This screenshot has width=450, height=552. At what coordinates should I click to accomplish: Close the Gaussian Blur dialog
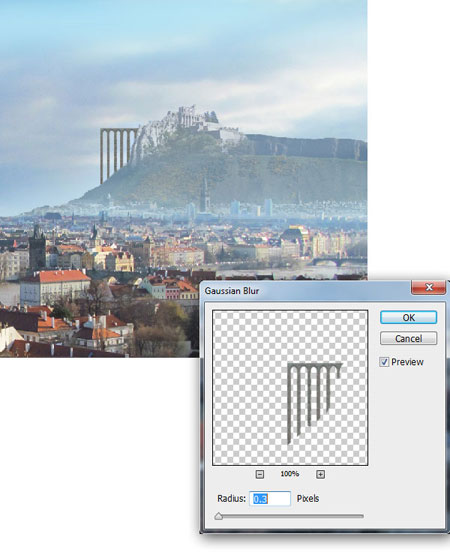click(429, 287)
